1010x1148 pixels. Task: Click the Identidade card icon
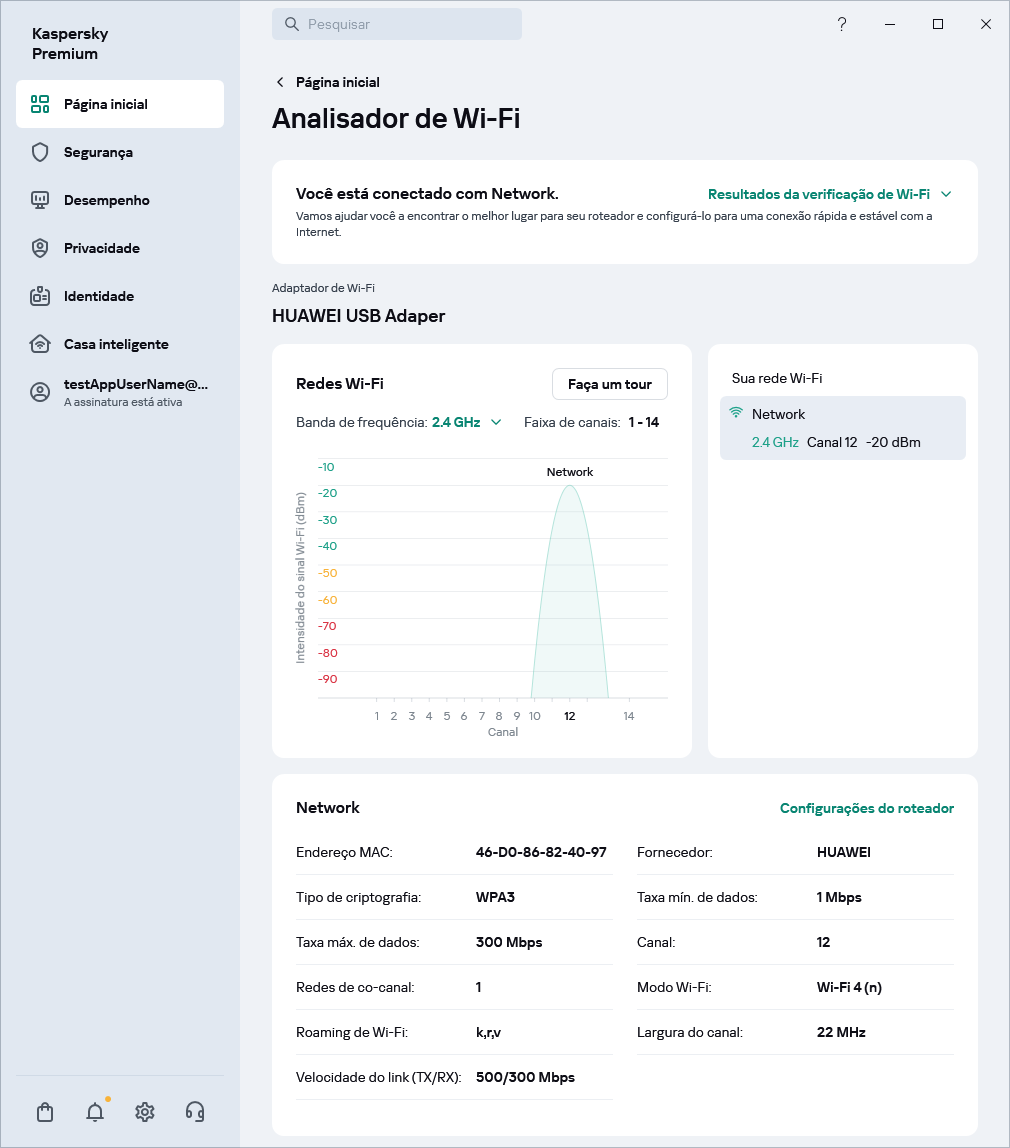click(40, 296)
